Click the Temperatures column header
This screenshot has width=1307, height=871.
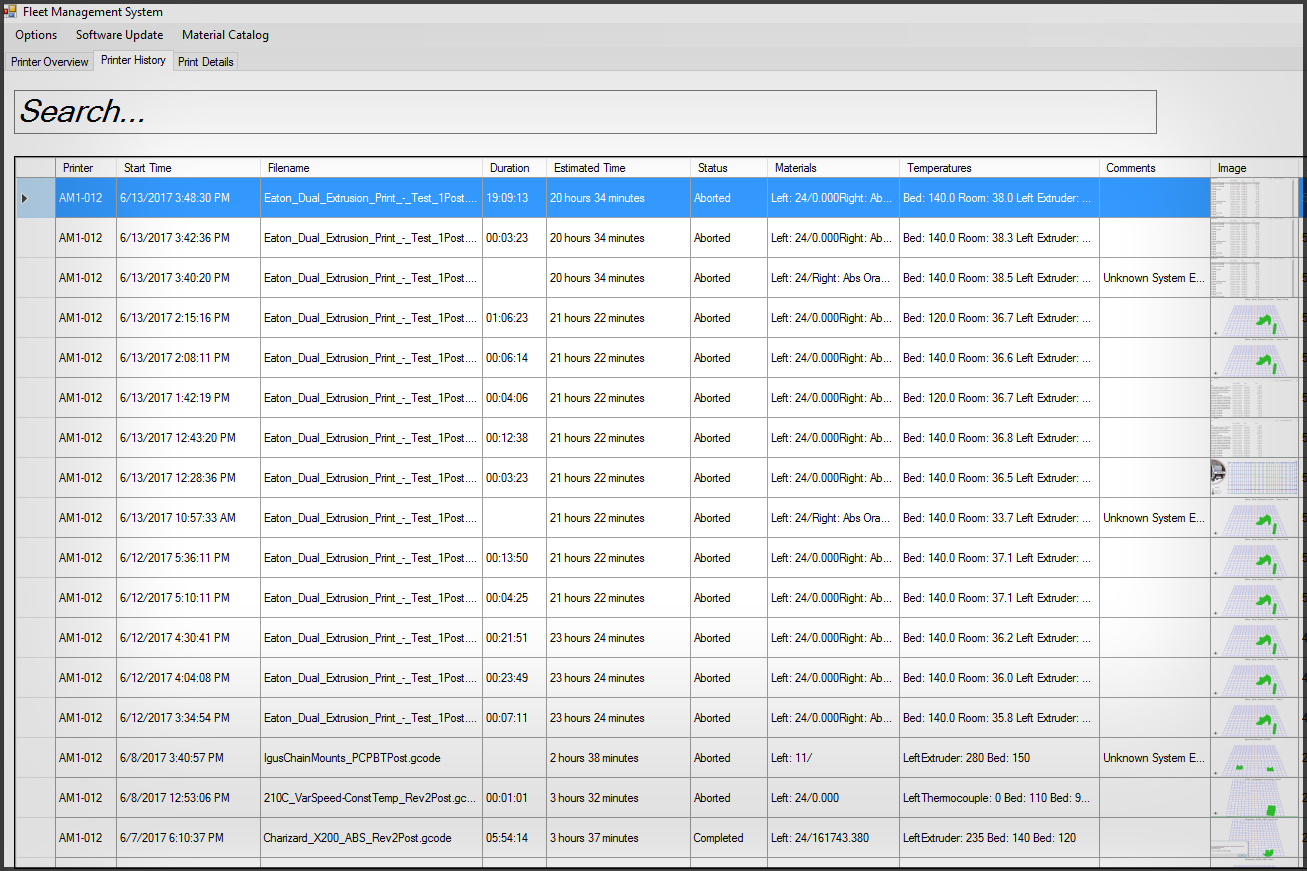999,168
